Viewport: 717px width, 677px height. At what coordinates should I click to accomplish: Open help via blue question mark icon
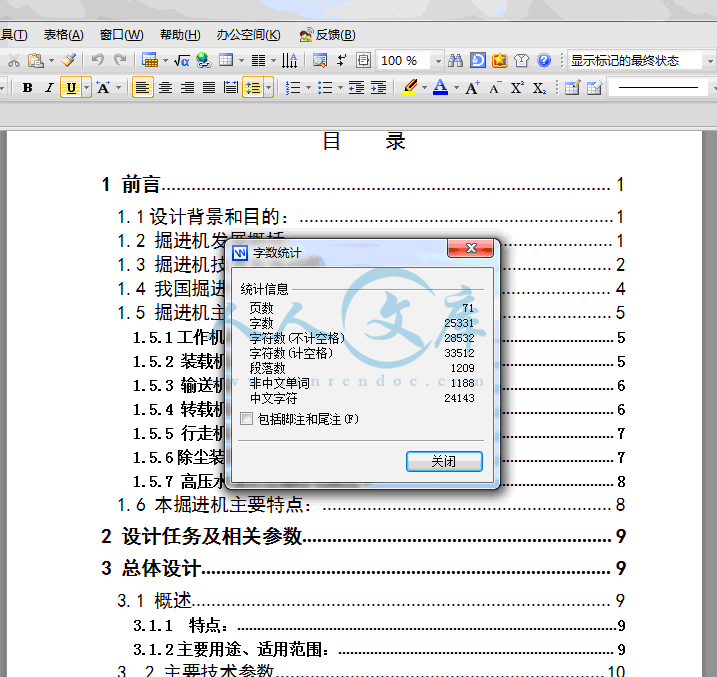click(544, 60)
